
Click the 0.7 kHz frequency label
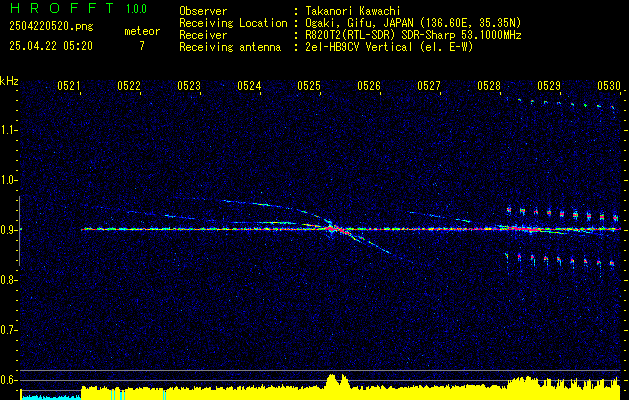pyautogui.click(x=8, y=330)
